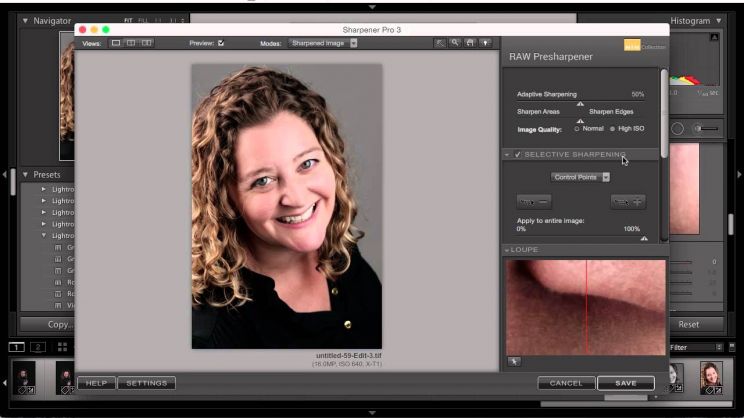Select the Normal image quality radio button
The width and height of the screenshot is (744, 418).
coord(576,129)
